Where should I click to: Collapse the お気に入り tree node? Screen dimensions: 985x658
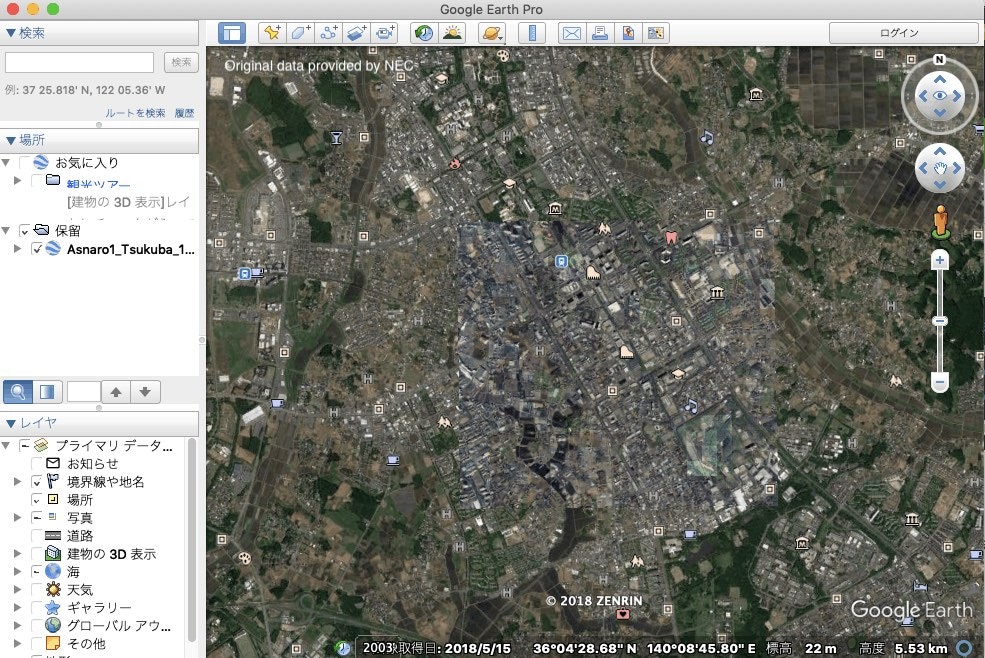6,162
